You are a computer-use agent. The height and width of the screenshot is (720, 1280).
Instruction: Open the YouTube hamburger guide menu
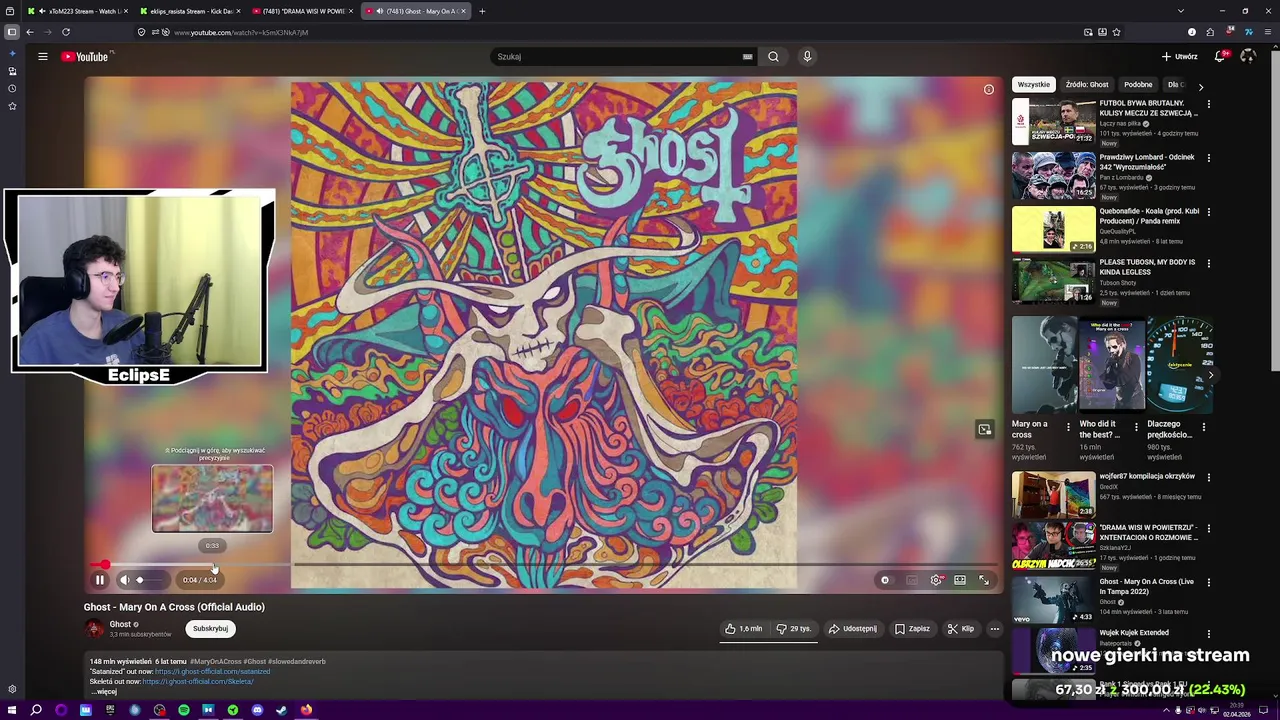pos(43,57)
